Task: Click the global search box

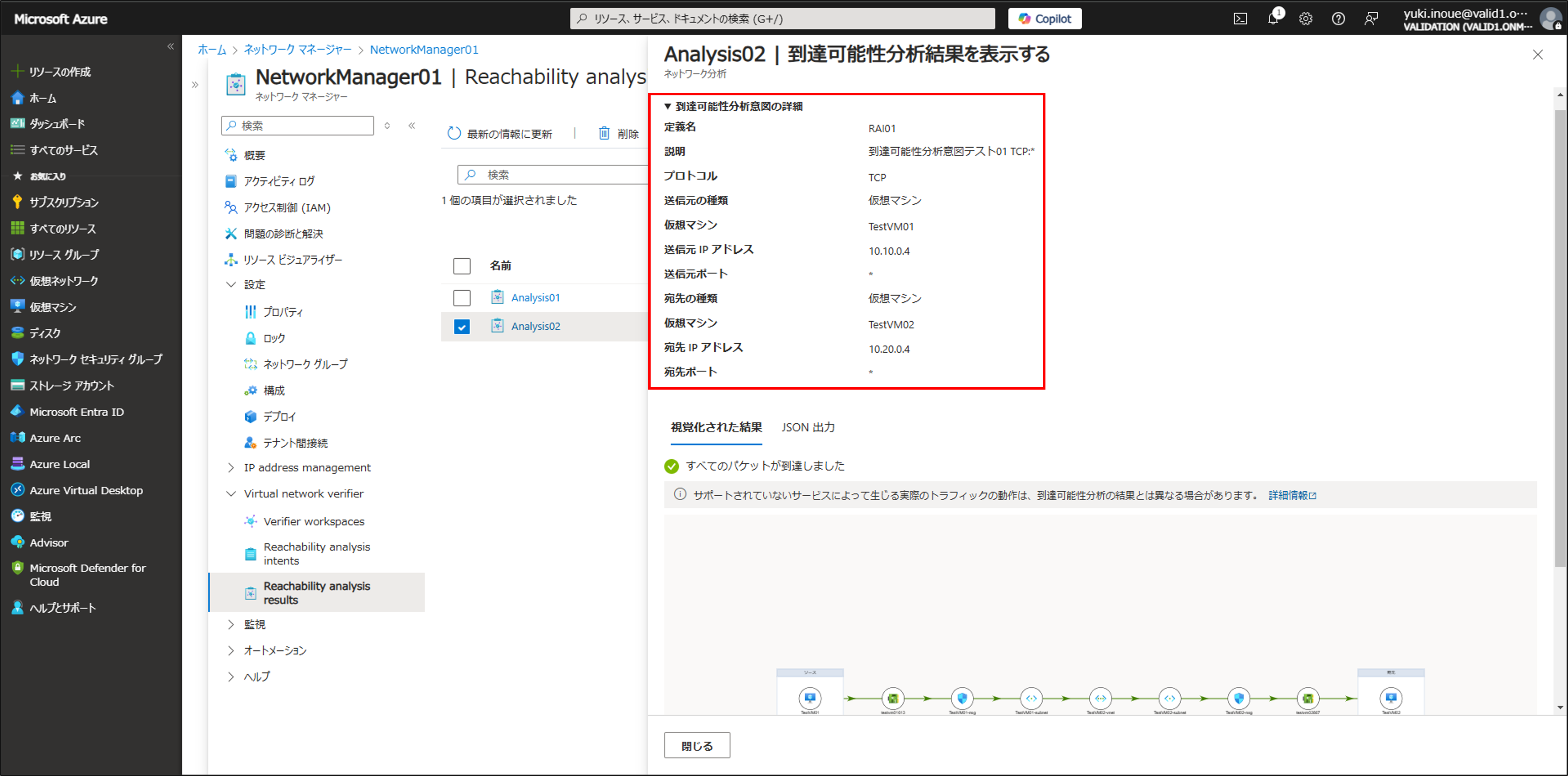Action: [x=783, y=19]
